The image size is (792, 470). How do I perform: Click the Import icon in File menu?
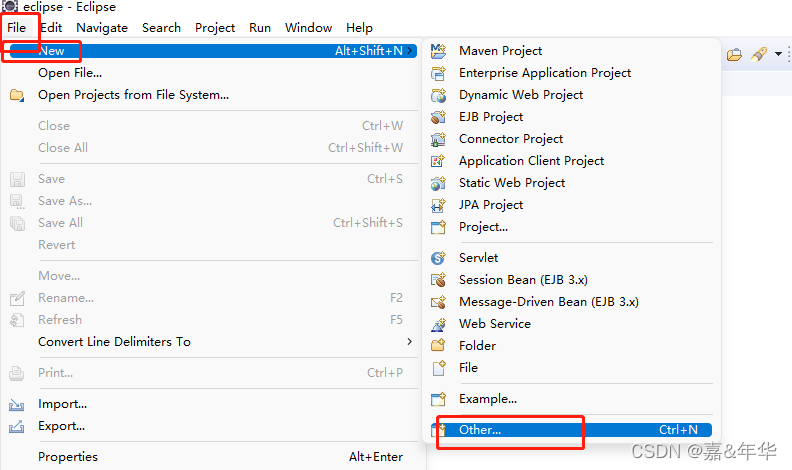tap(17, 404)
